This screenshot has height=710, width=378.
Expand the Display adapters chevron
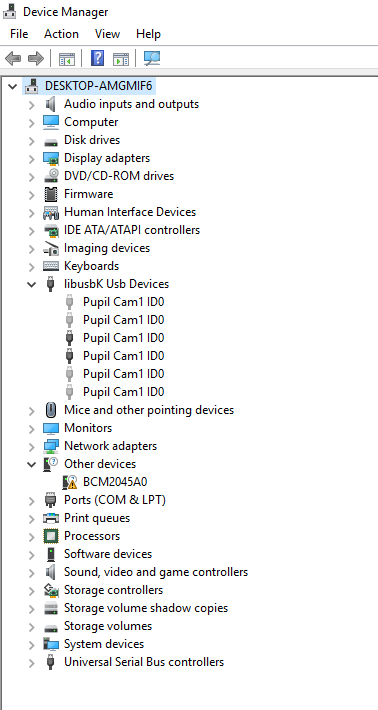[x=31, y=159]
